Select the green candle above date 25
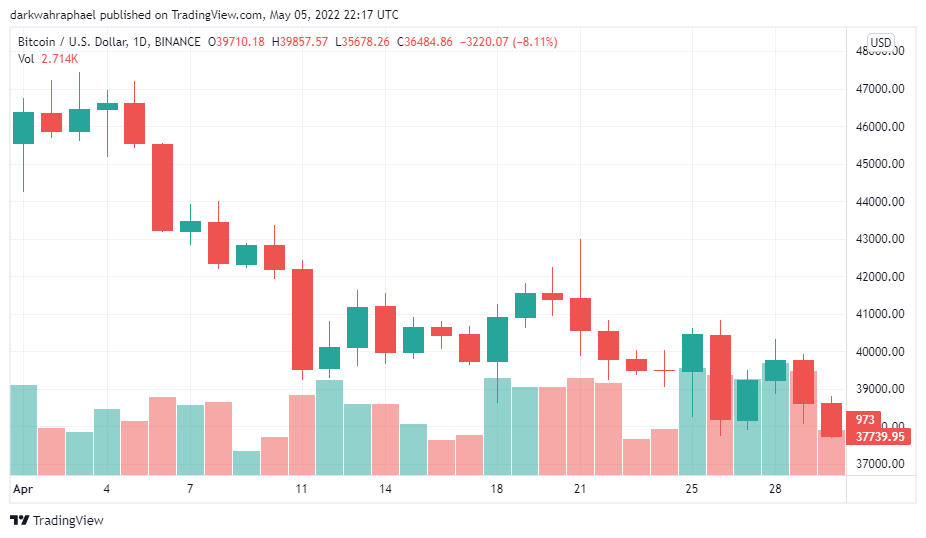This screenshot has width=926, height=538. 692,352
